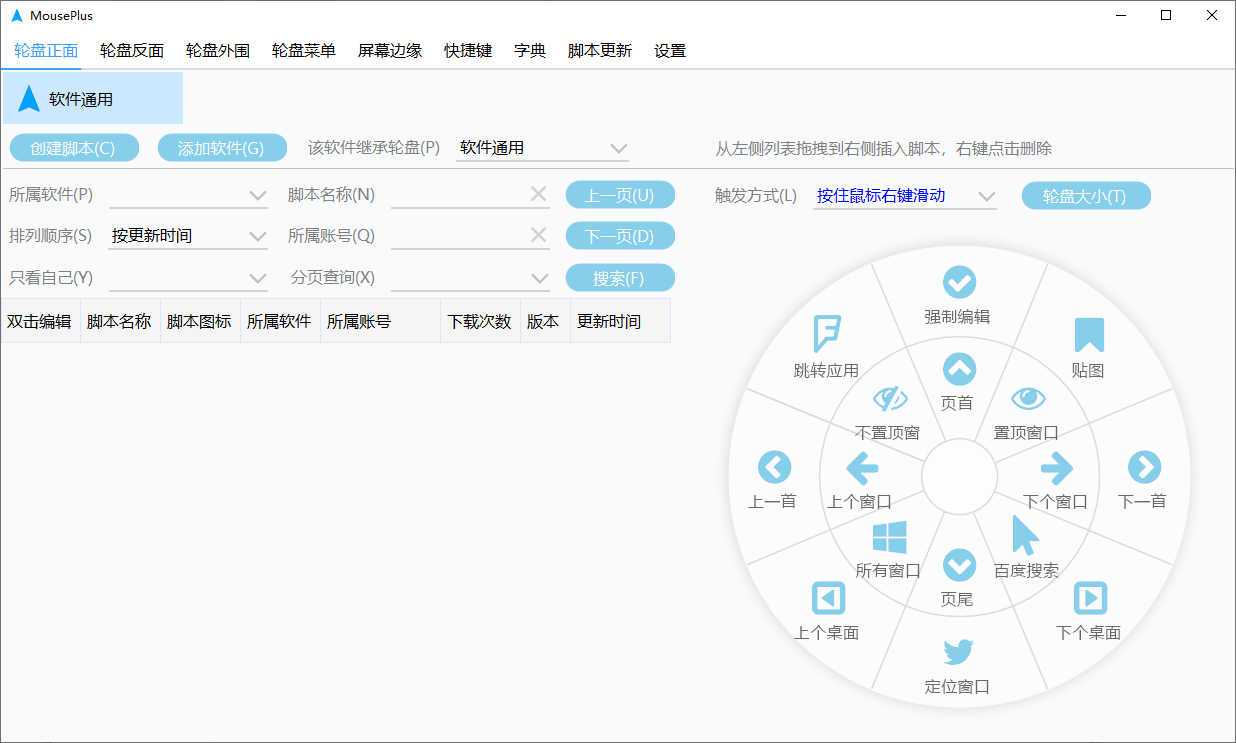Switch to the 轮盘反面 tab

[x=130, y=50]
